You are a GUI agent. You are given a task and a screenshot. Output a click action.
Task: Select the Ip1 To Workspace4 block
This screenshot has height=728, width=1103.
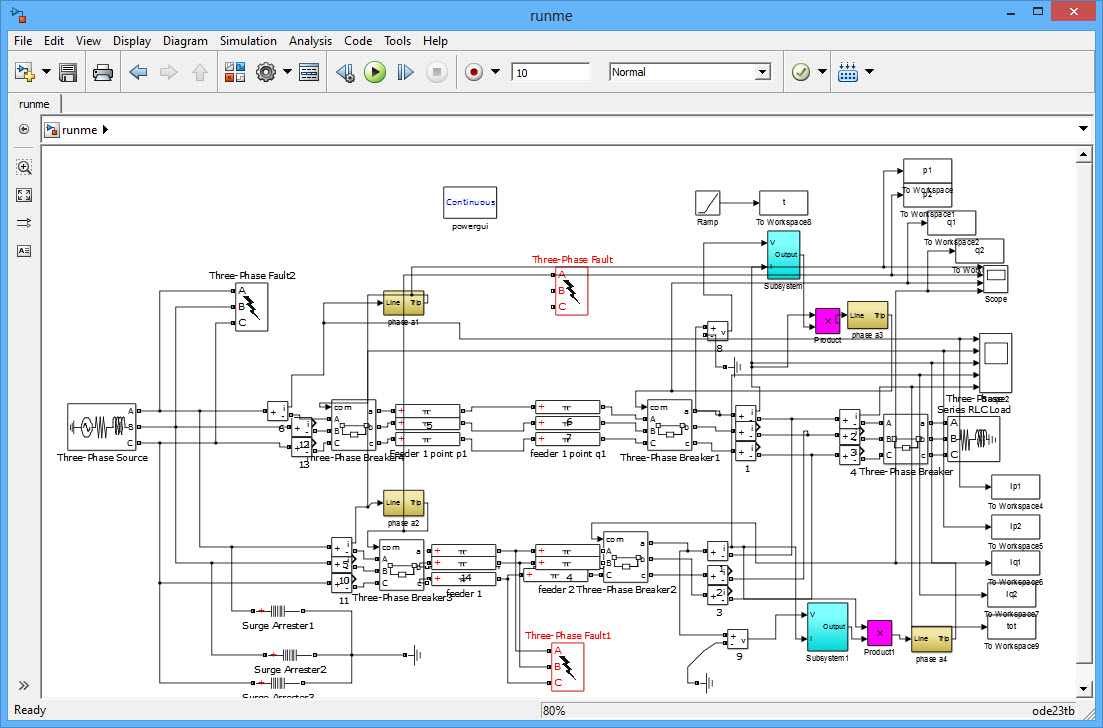(x=1015, y=487)
